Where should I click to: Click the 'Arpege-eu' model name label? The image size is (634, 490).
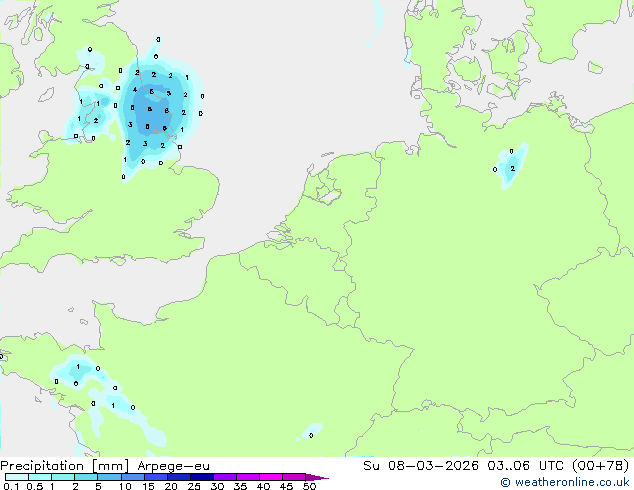pyautogui.click(x=173, y=466)
